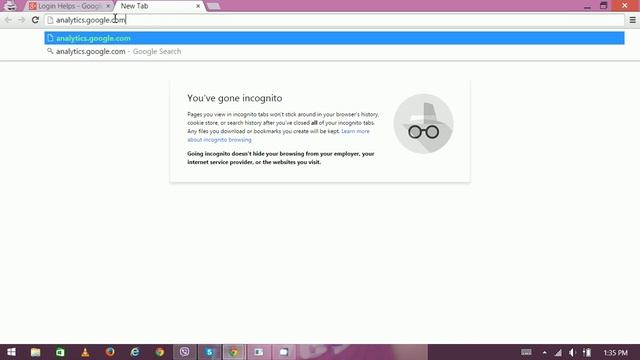
Task: Close the Login Helps tab
Action: 108,6
